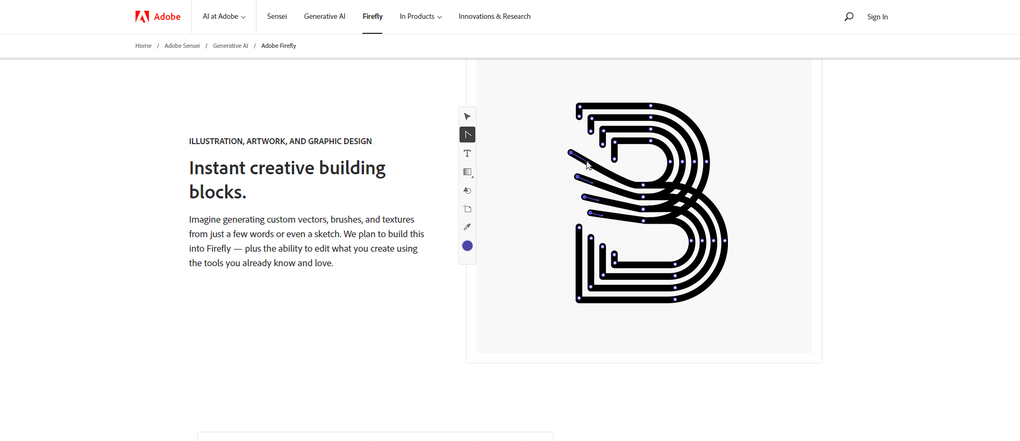1020x441 pixels.
Task: Select the highlighted pen path tool
Action: point(467,134)
